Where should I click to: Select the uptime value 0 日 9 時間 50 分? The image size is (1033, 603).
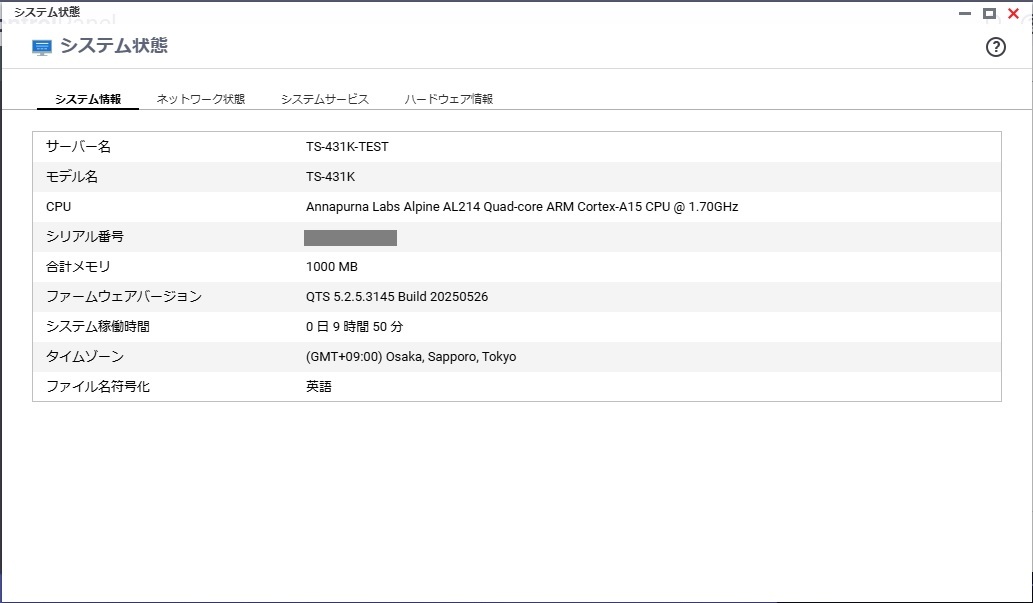pos(354,327)
